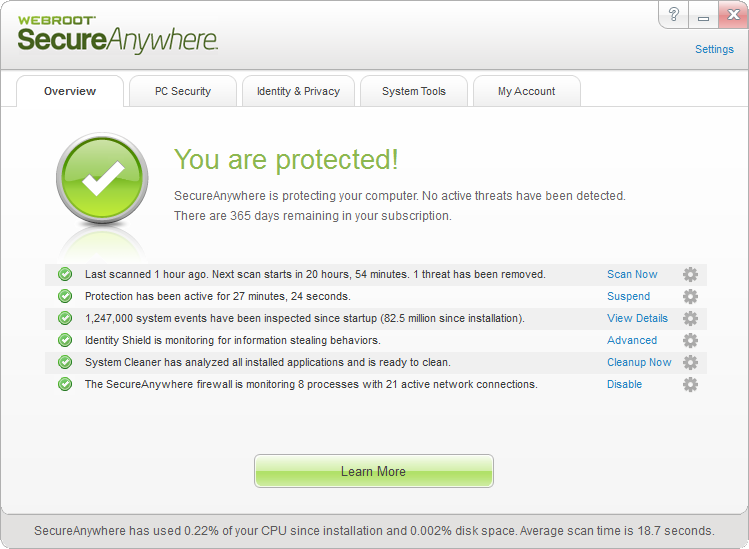Click the gear icon beside Scan Now
This screenshot has width=749, height=549.
[x=690, y=274]
